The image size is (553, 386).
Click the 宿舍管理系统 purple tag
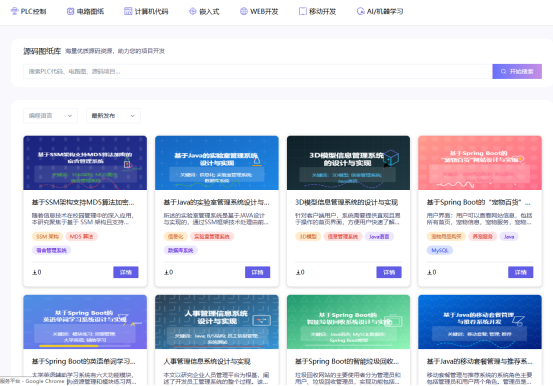click(x=51, y=250)
